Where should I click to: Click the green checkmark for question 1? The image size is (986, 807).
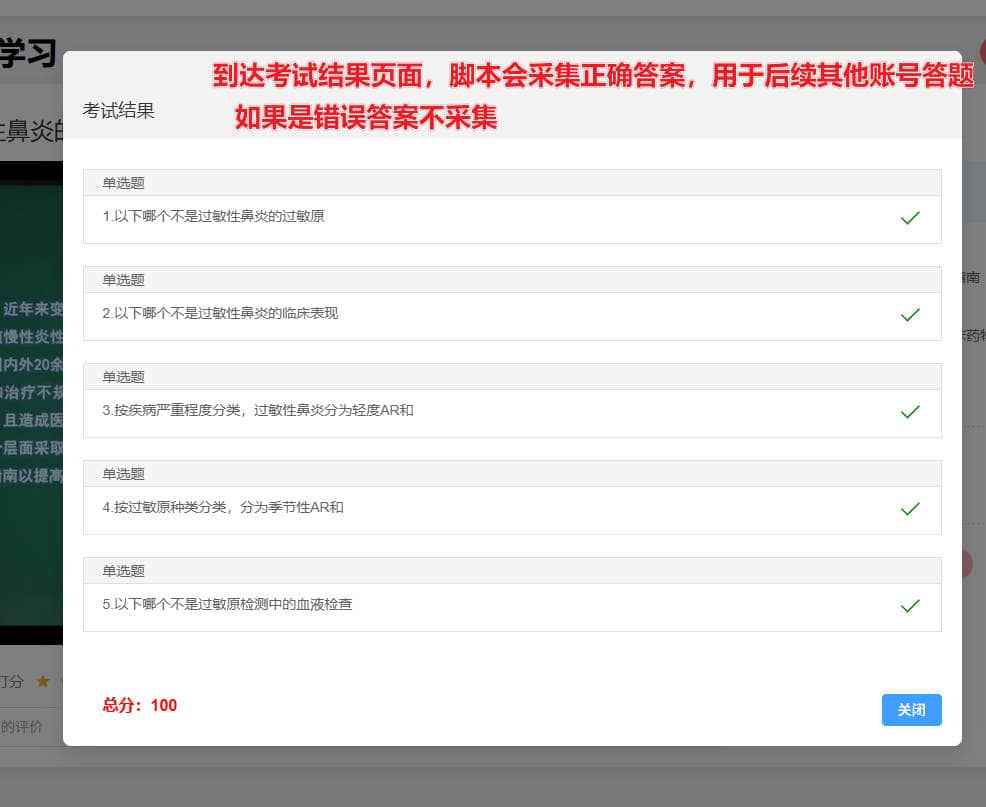(910, 218)
